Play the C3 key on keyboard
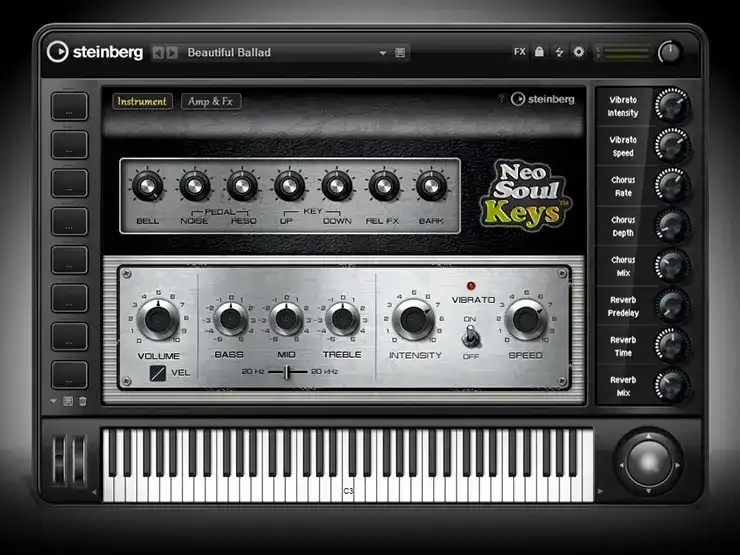 pos(348,491)
